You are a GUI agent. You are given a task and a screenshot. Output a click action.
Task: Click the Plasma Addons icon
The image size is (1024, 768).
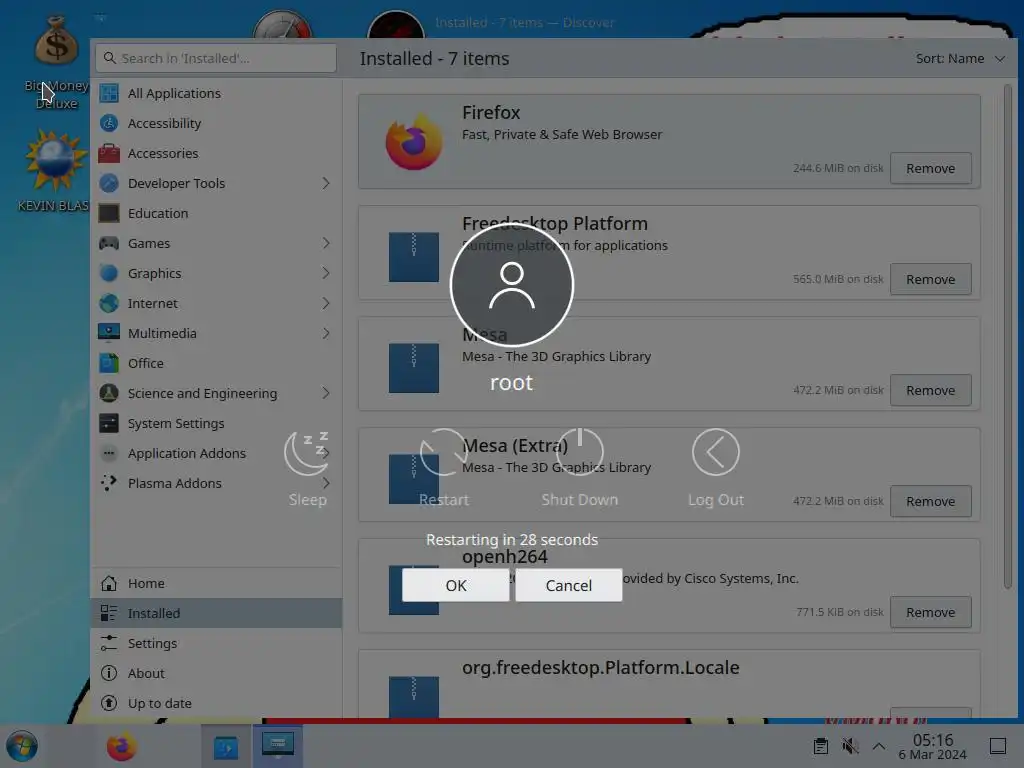coord(109,483)
